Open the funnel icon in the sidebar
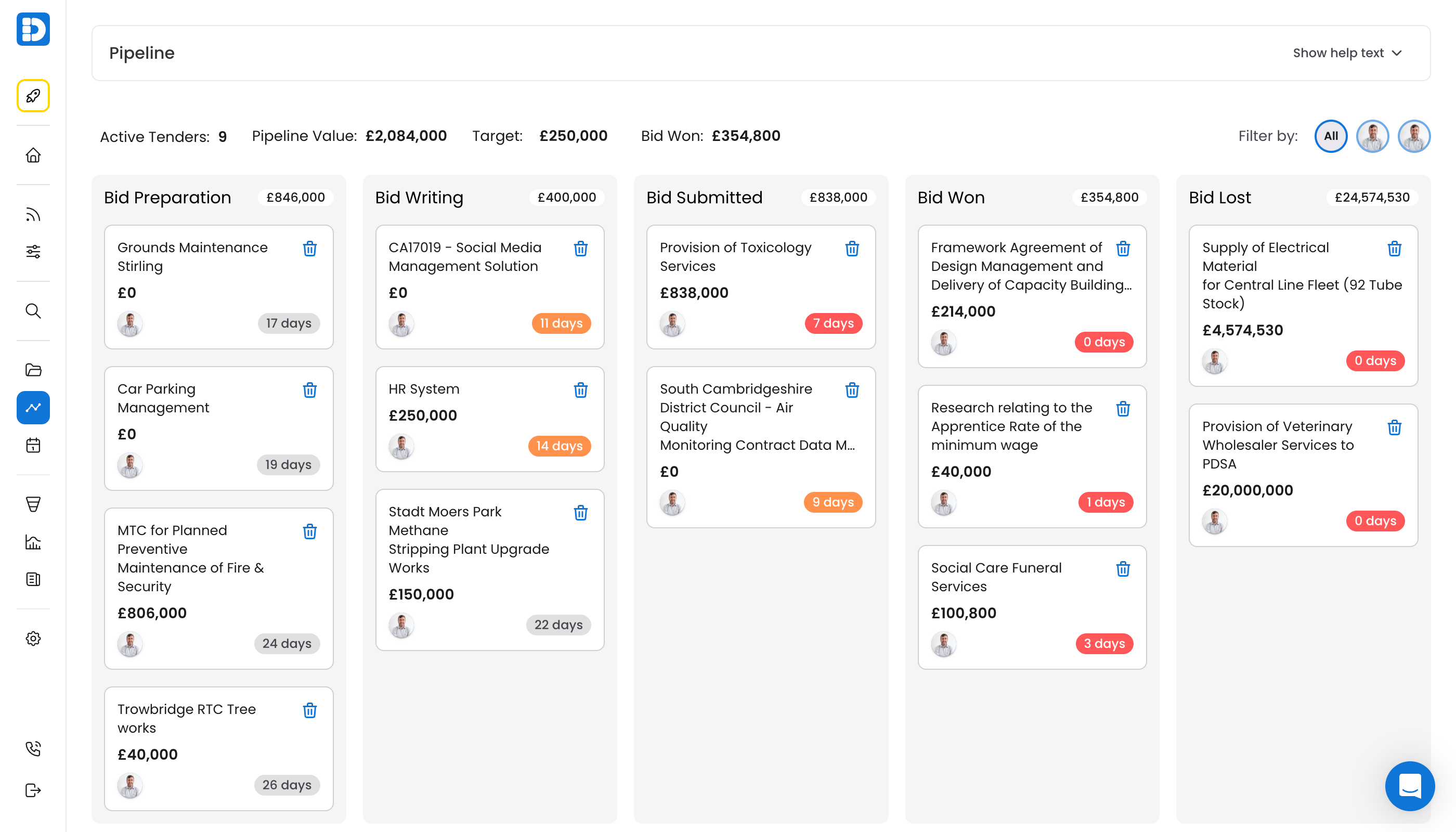The width and height of the screenshot is (1456, 832). click(33, 503)
